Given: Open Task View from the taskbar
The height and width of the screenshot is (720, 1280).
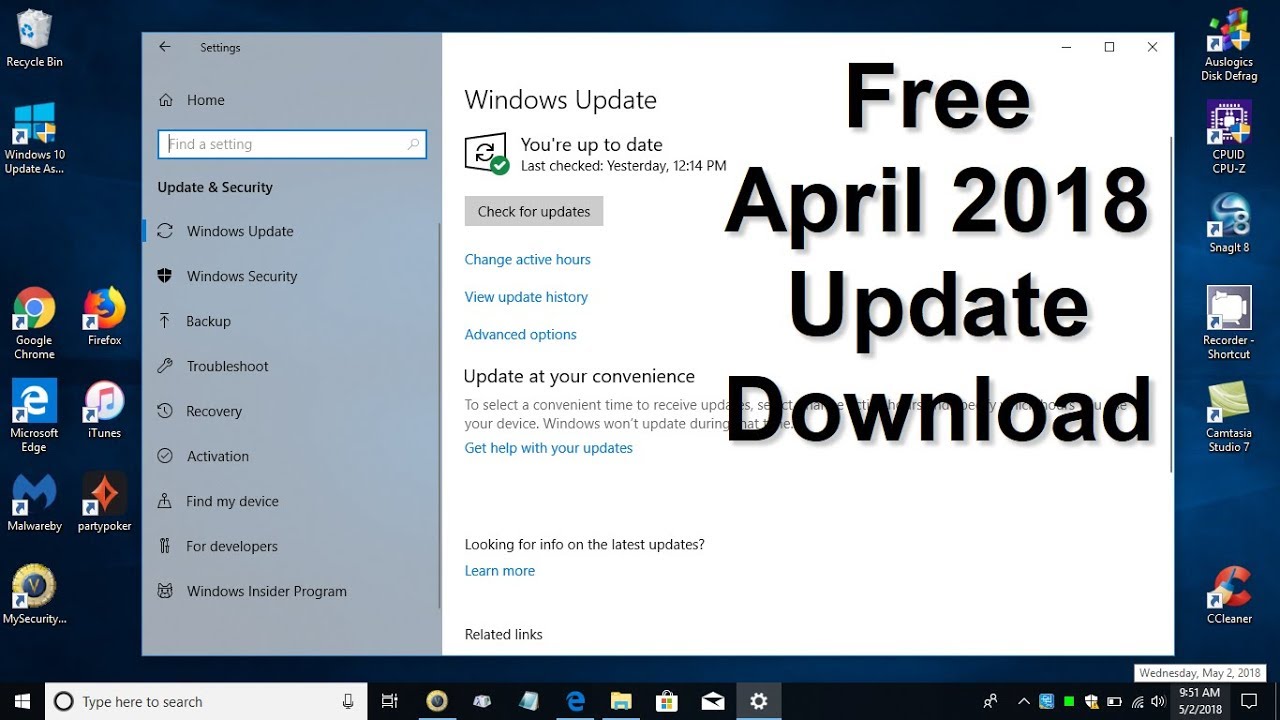Looking at the screenshot, I should [x=390, y=701].
